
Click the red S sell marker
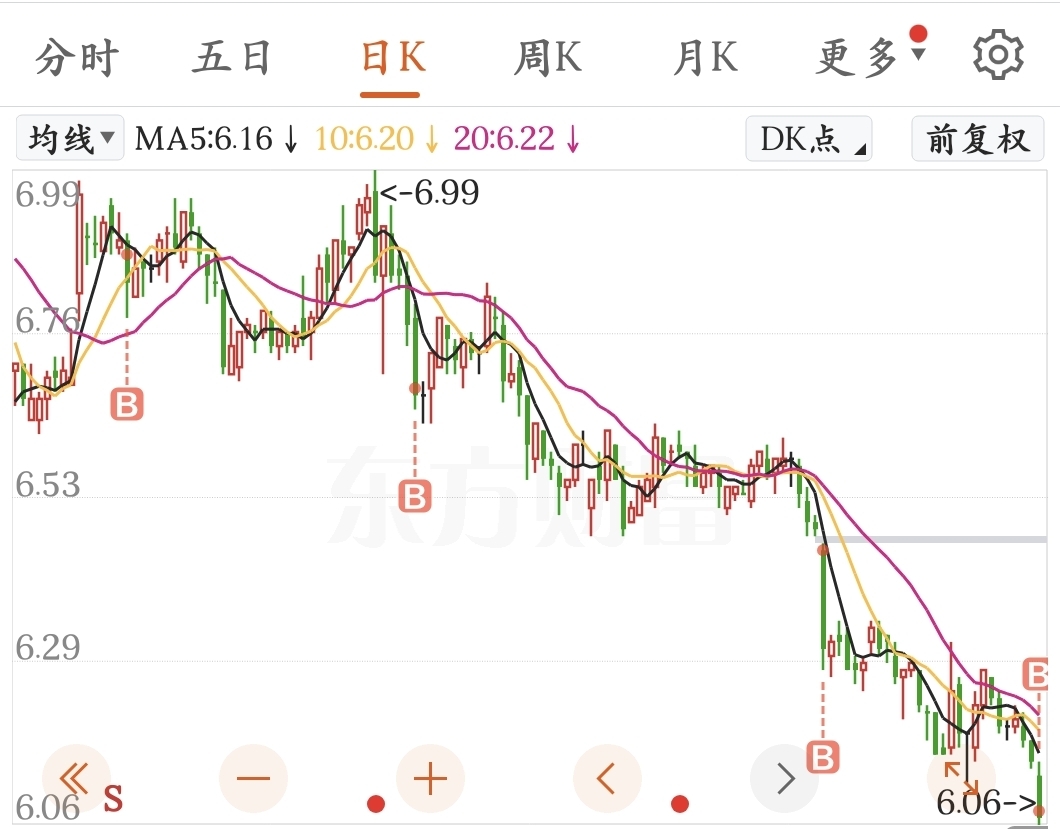click(x=113, y=799)
